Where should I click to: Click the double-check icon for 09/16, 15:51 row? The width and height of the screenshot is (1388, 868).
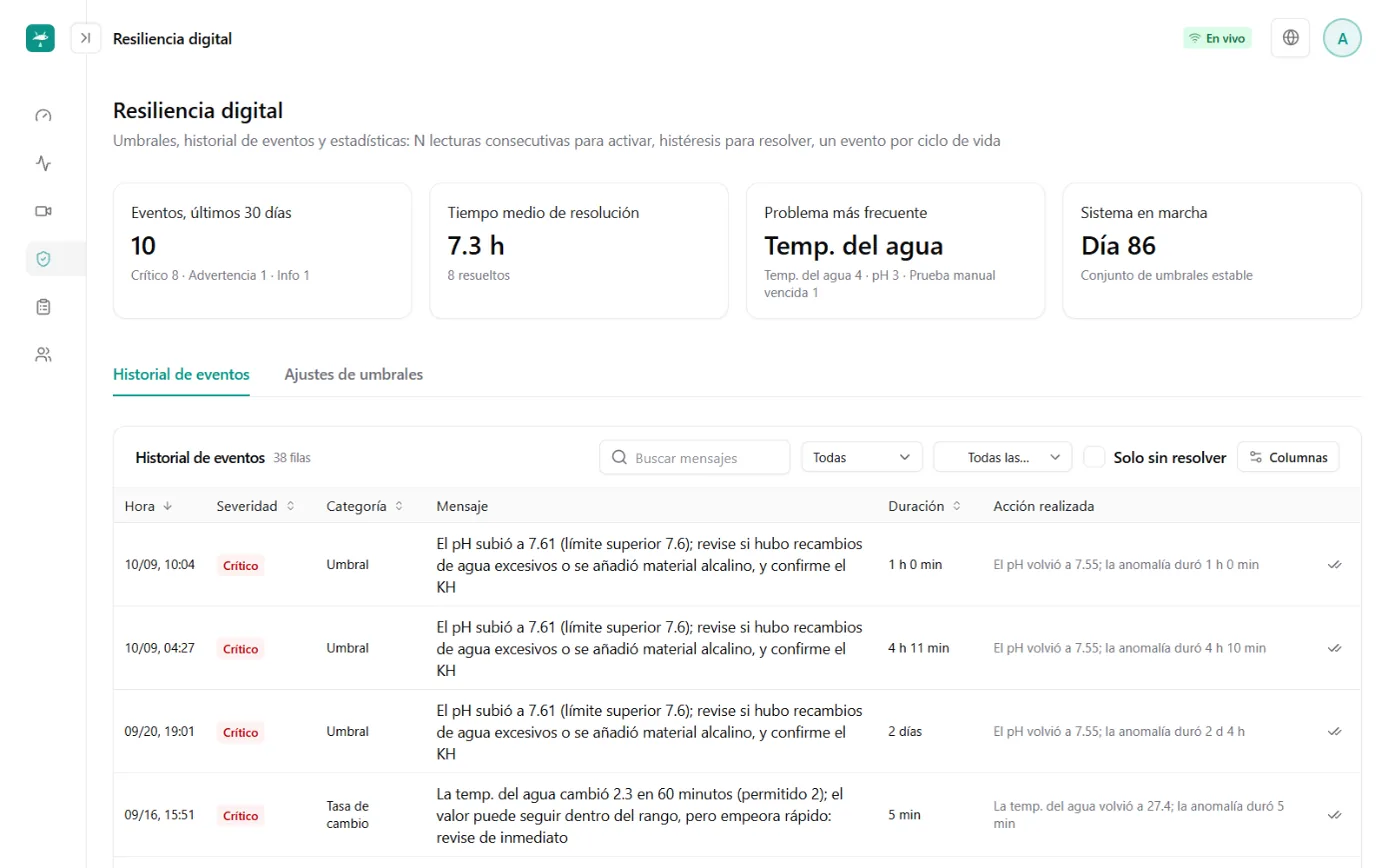click(x=1334, y=815)
